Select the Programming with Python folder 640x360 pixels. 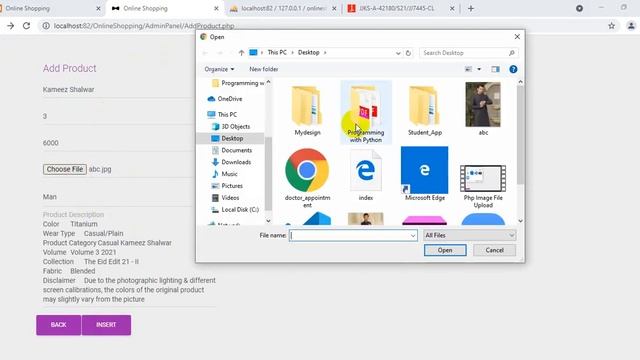[x=366, y=112]
